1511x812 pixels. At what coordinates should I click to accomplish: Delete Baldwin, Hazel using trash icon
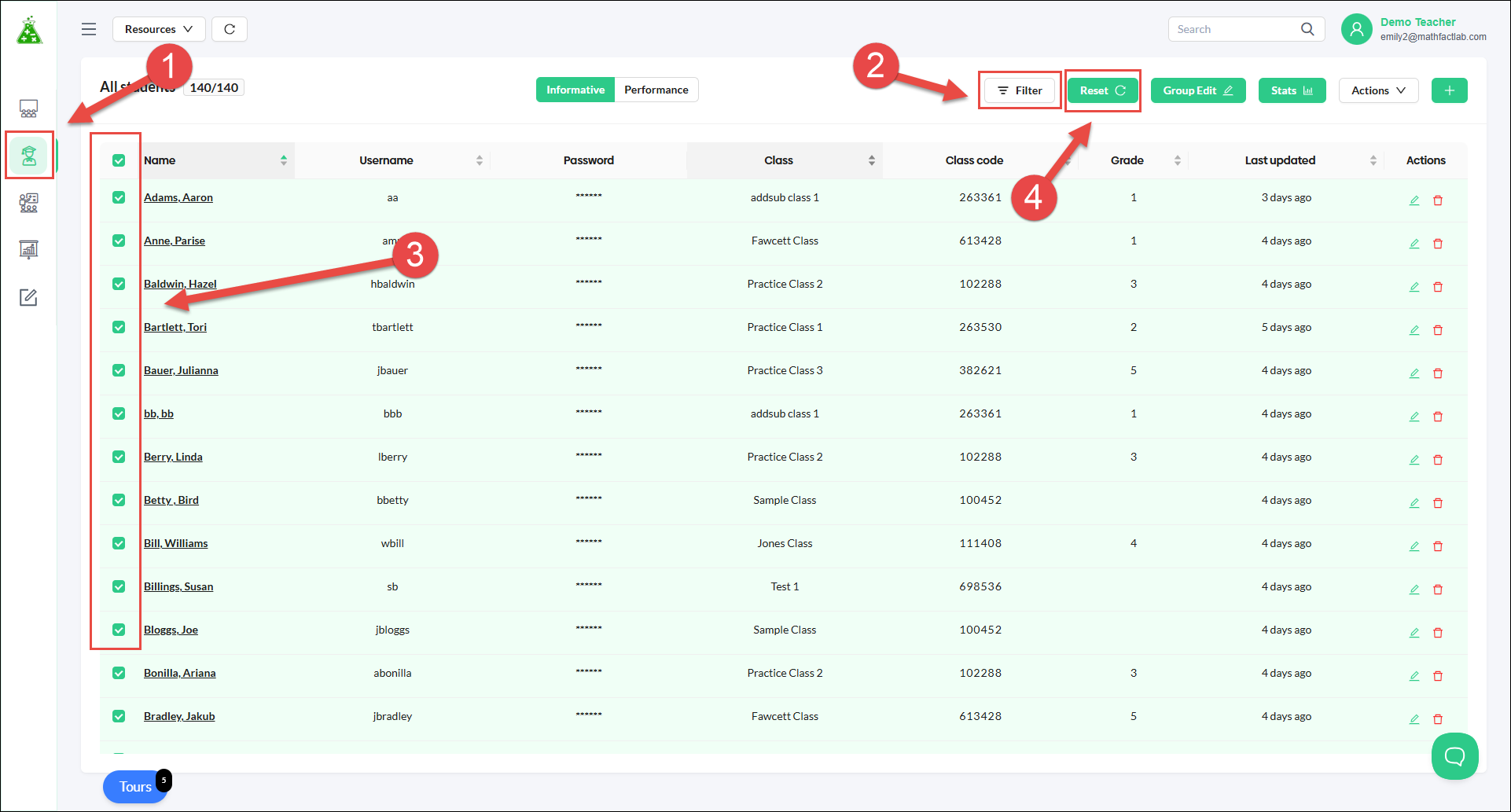coord(1438,287)
